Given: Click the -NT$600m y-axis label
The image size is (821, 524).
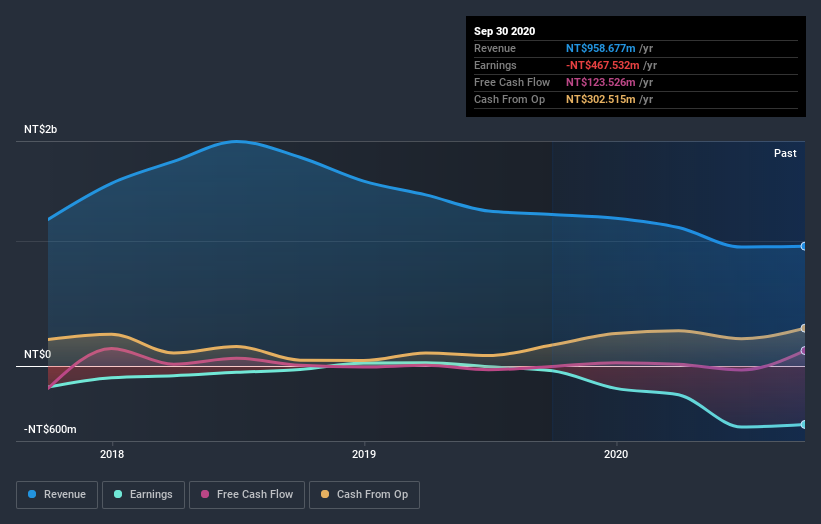Looking at the screenshot, I should coord(50,429).
